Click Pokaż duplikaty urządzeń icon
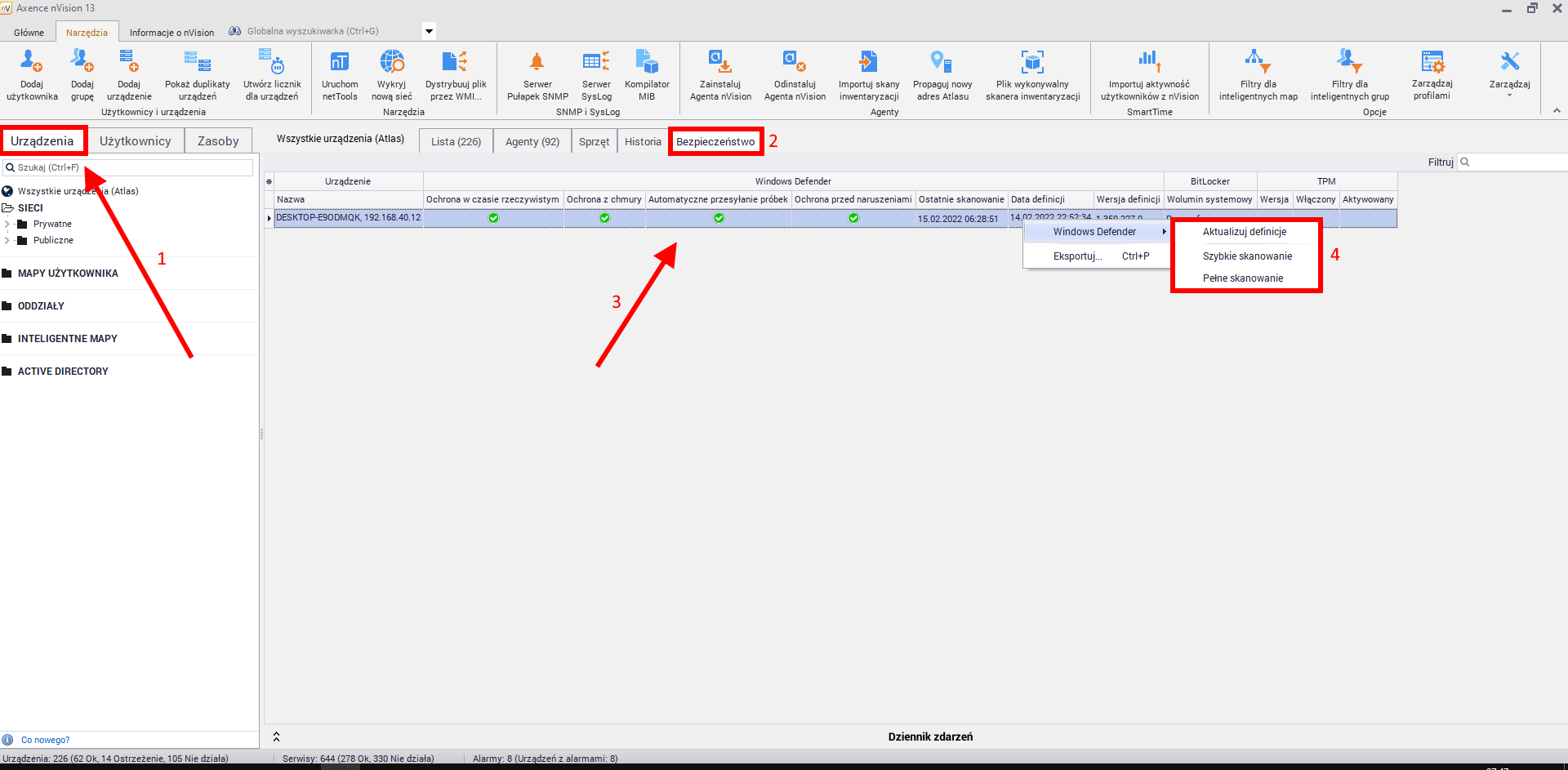Screen dimensions: 1568x770 click(198, 62)
